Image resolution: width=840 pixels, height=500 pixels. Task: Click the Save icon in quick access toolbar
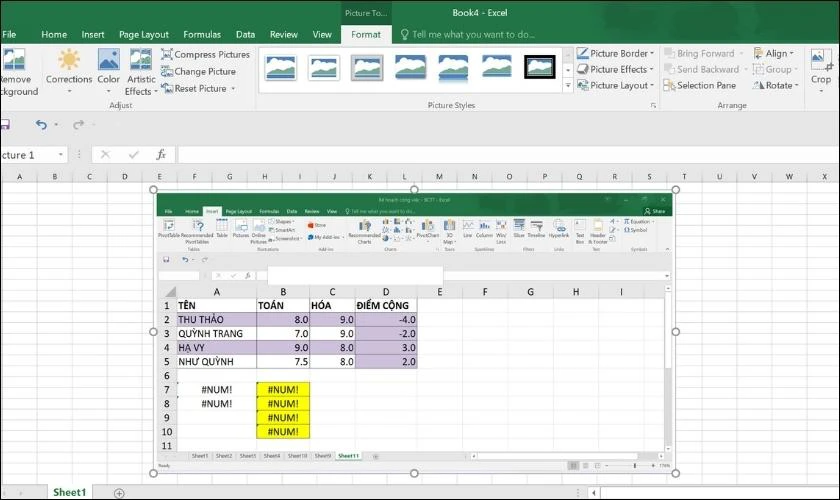pos(5,124)
